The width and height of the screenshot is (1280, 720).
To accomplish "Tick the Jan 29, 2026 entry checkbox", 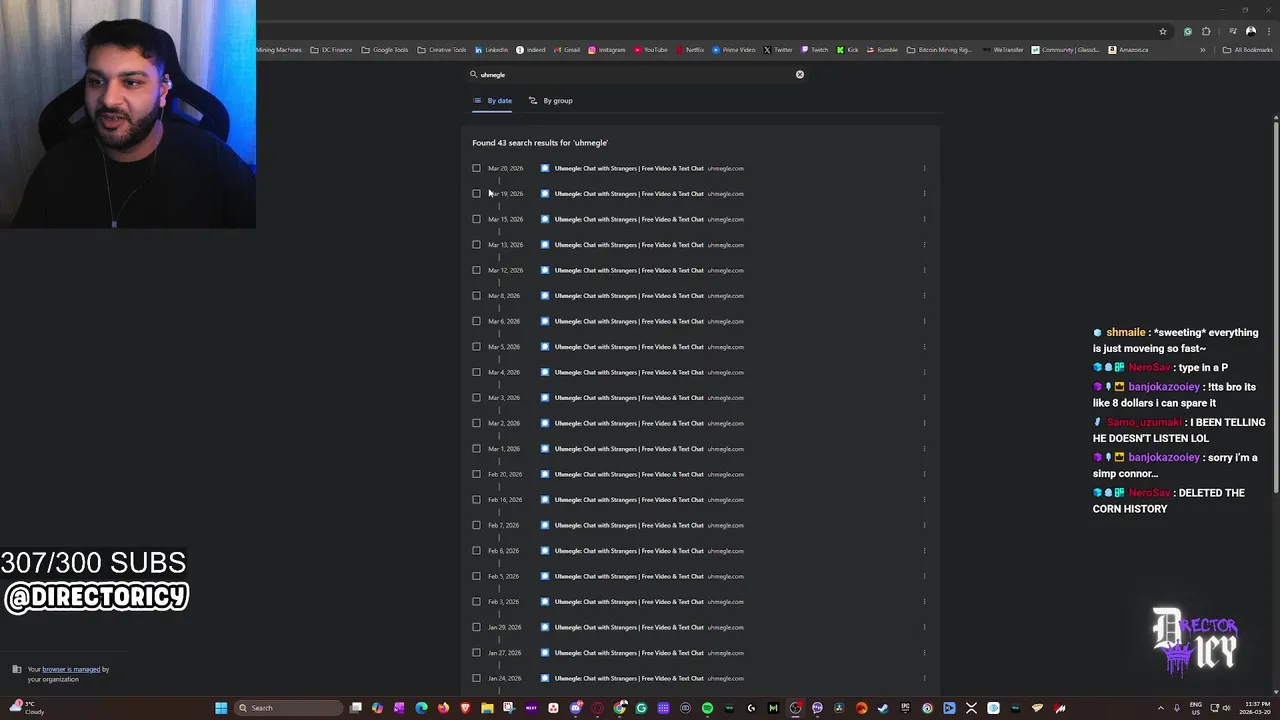I will click(x=476, y=627).
